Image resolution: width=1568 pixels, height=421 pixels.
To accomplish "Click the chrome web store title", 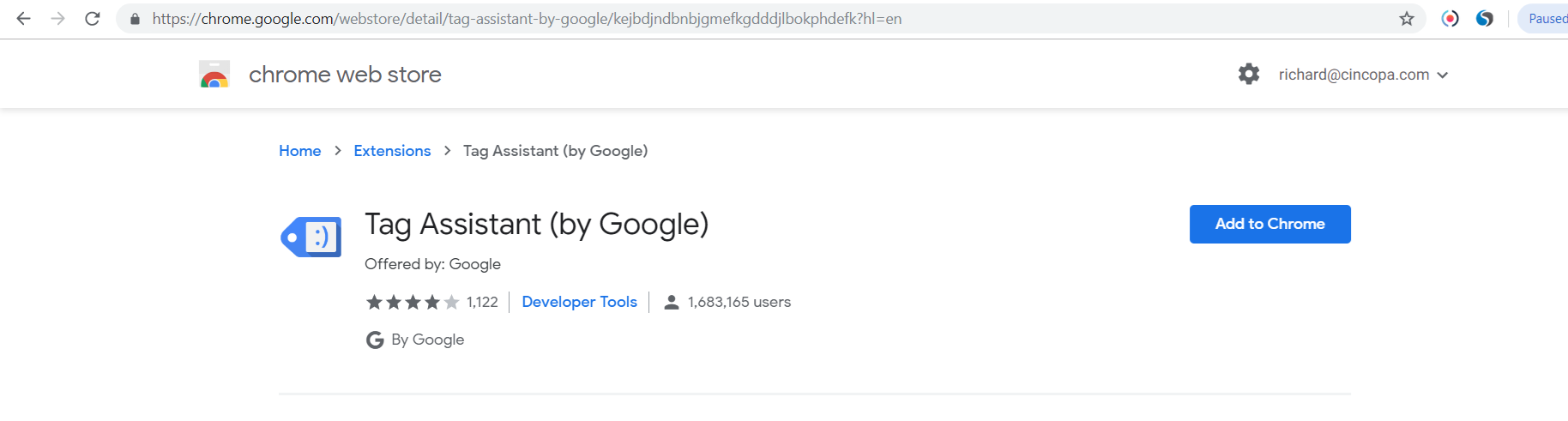I will click(345, 75).
